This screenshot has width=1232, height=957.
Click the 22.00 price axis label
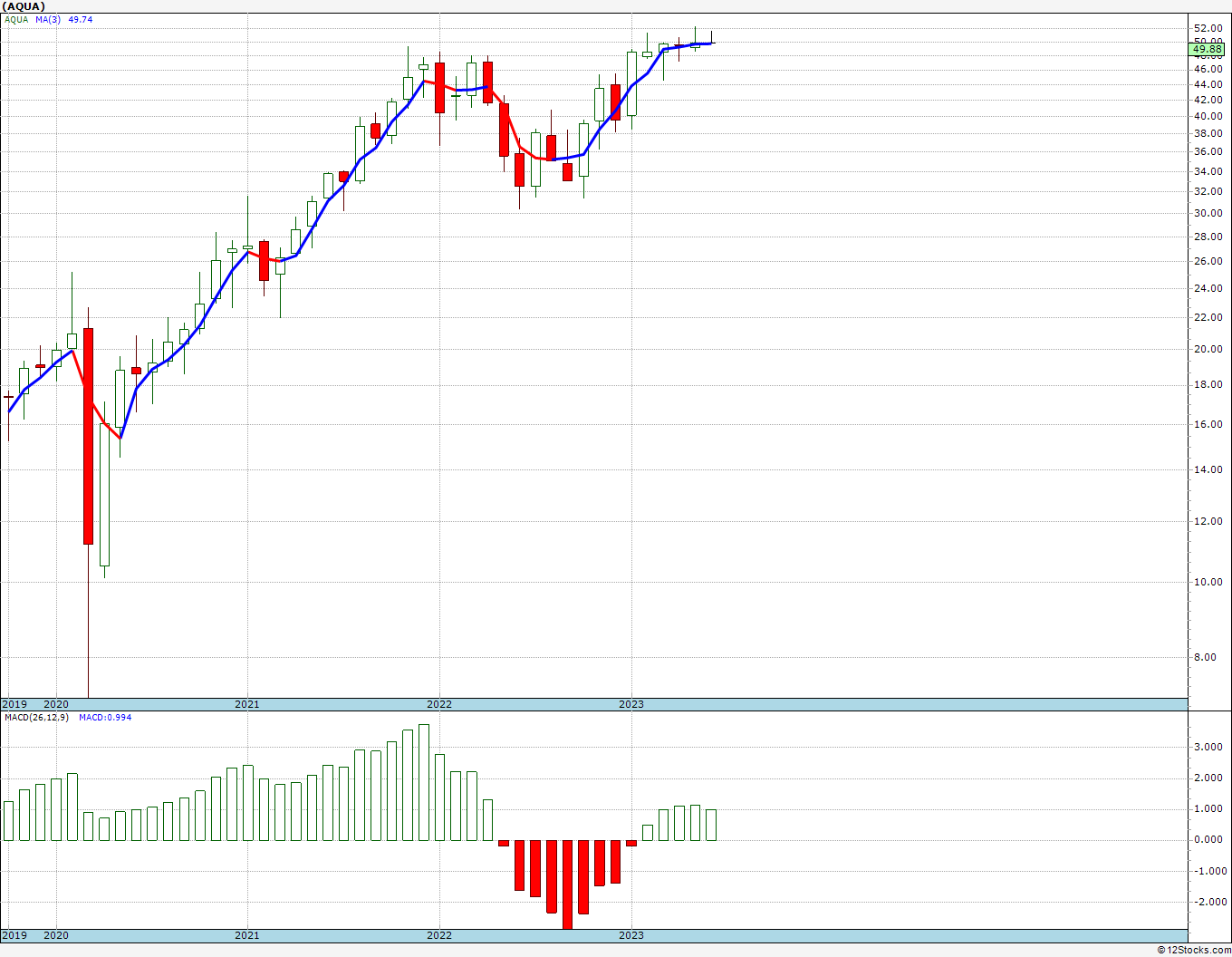click(1208, 317)
